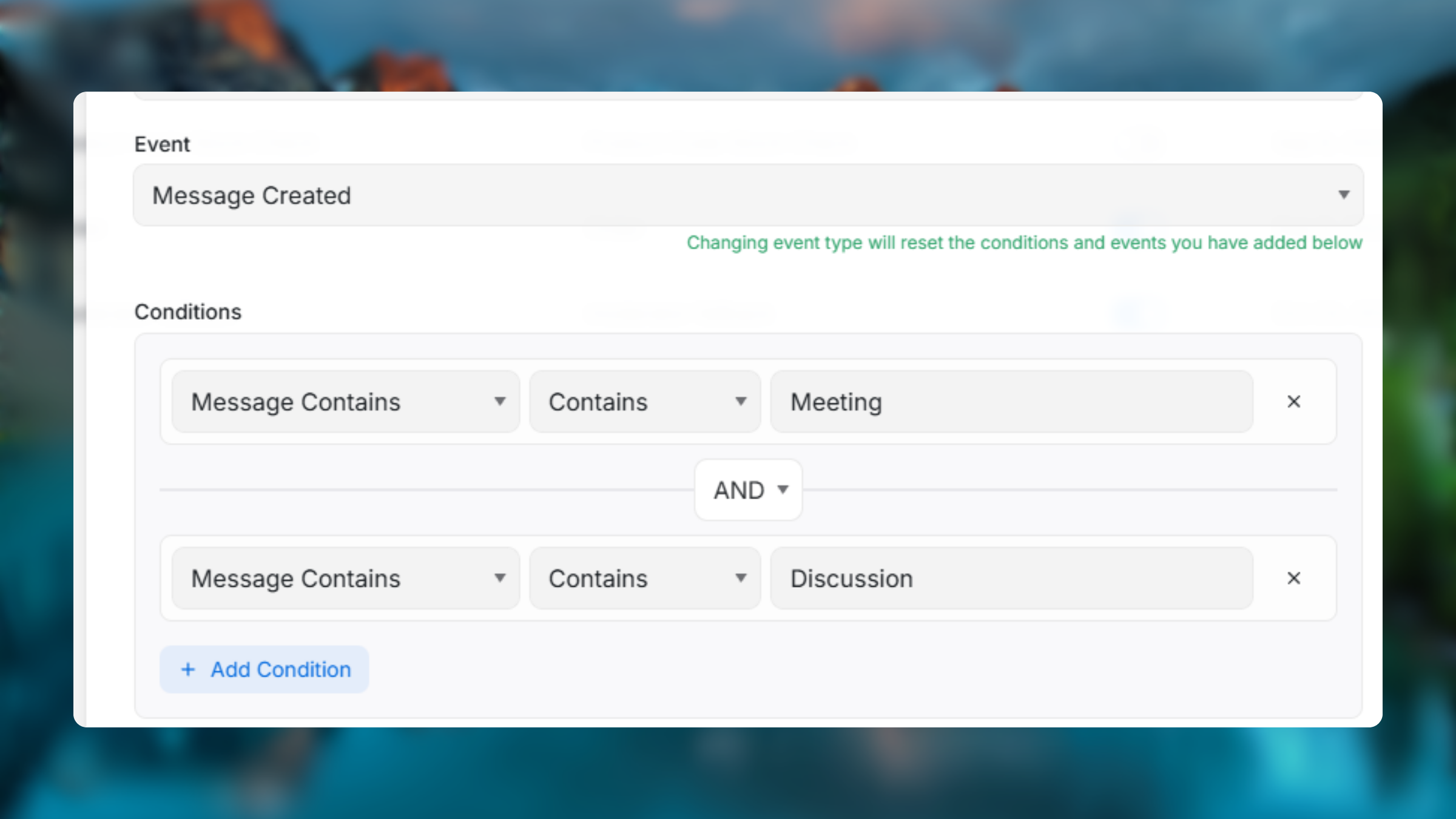Open the AND logical operator dropdown
1456x819 pixels.
747,490
